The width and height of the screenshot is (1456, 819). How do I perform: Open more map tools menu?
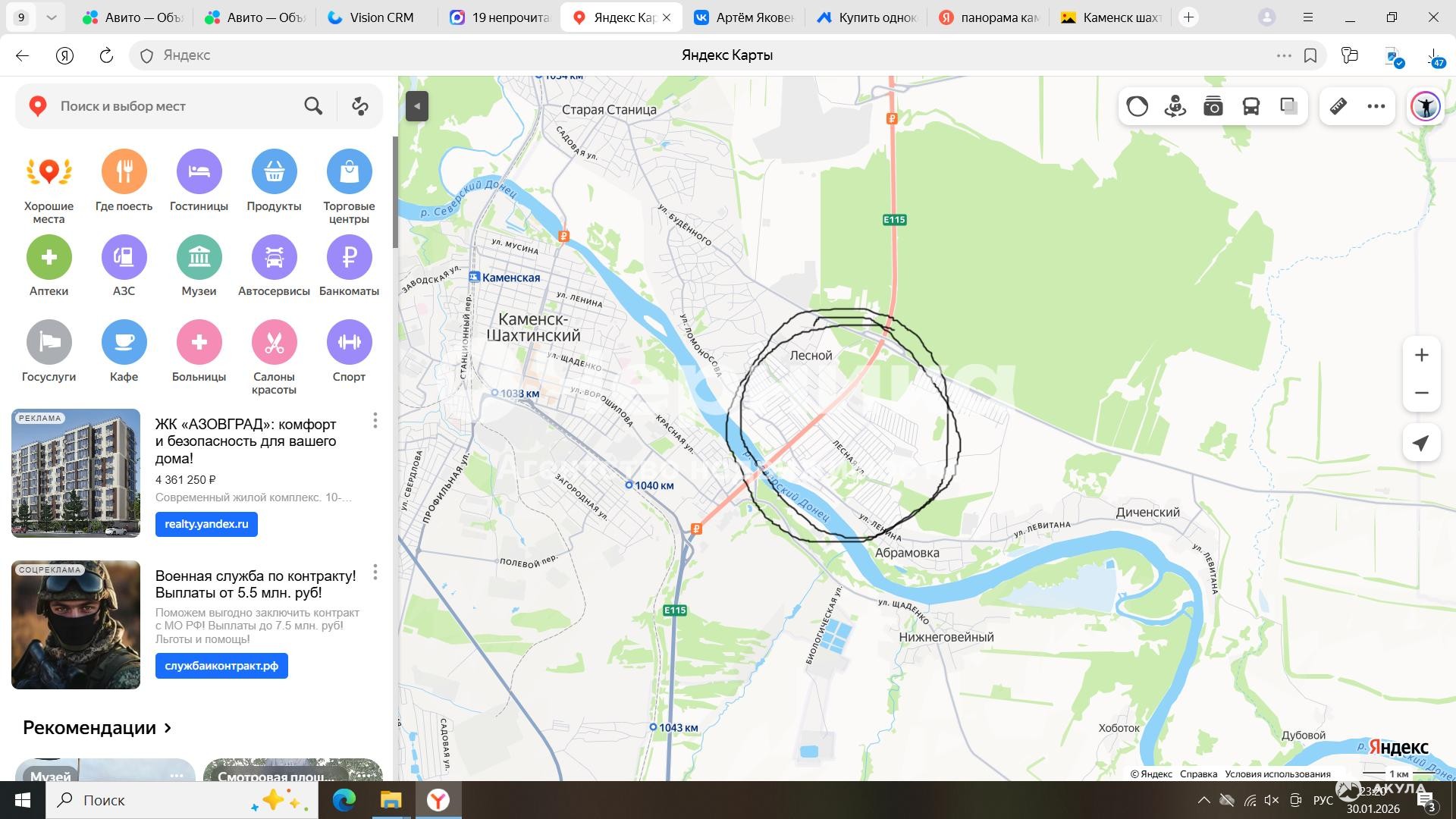tap(1376, 106)
